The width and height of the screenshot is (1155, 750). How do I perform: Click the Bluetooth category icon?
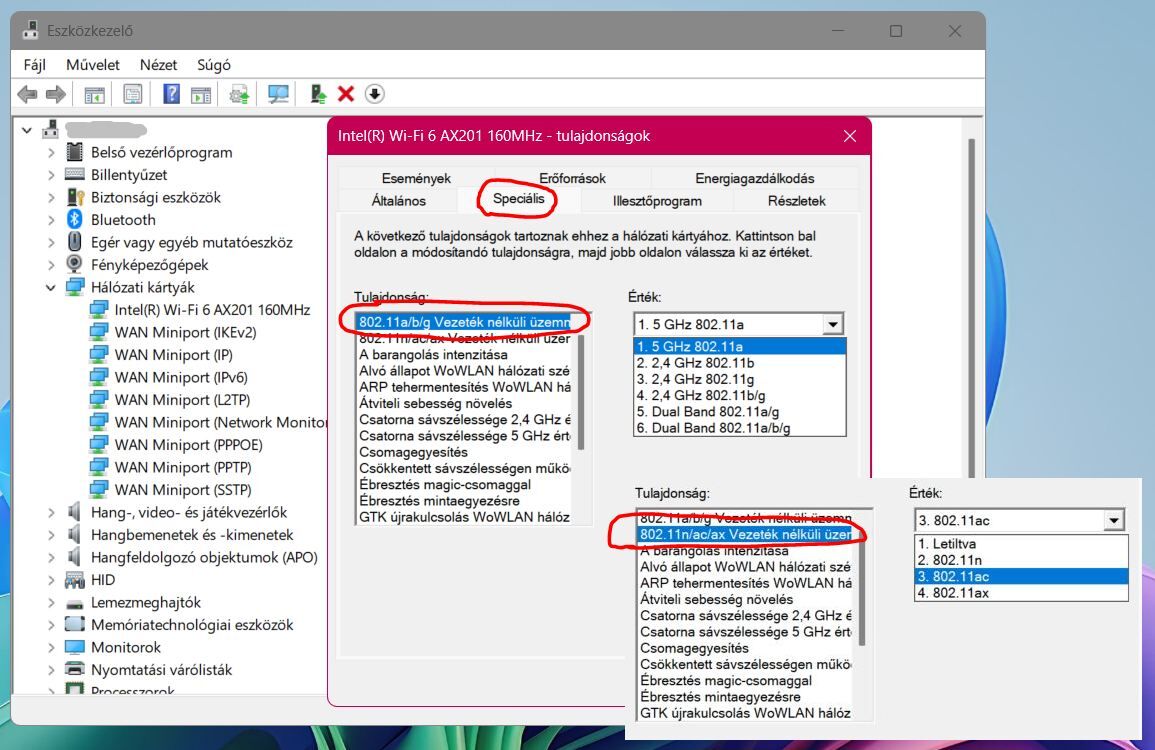(74, 220)
